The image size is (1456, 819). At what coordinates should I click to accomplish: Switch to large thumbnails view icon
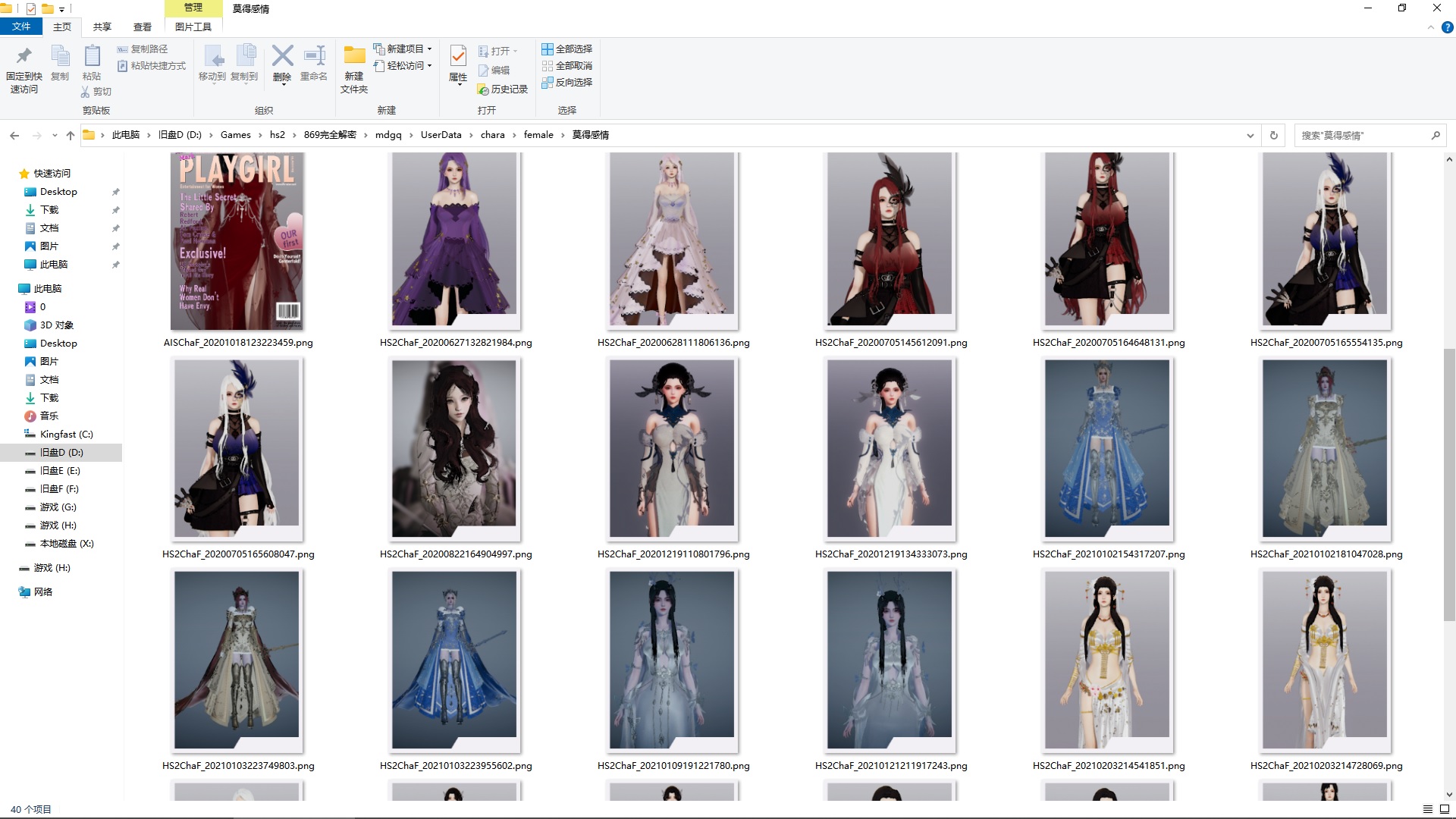1445,809
